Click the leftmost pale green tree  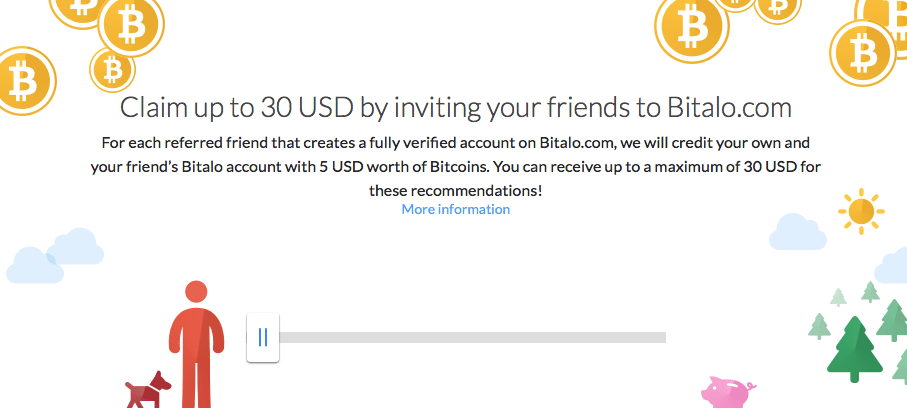(x=820, y=325)
